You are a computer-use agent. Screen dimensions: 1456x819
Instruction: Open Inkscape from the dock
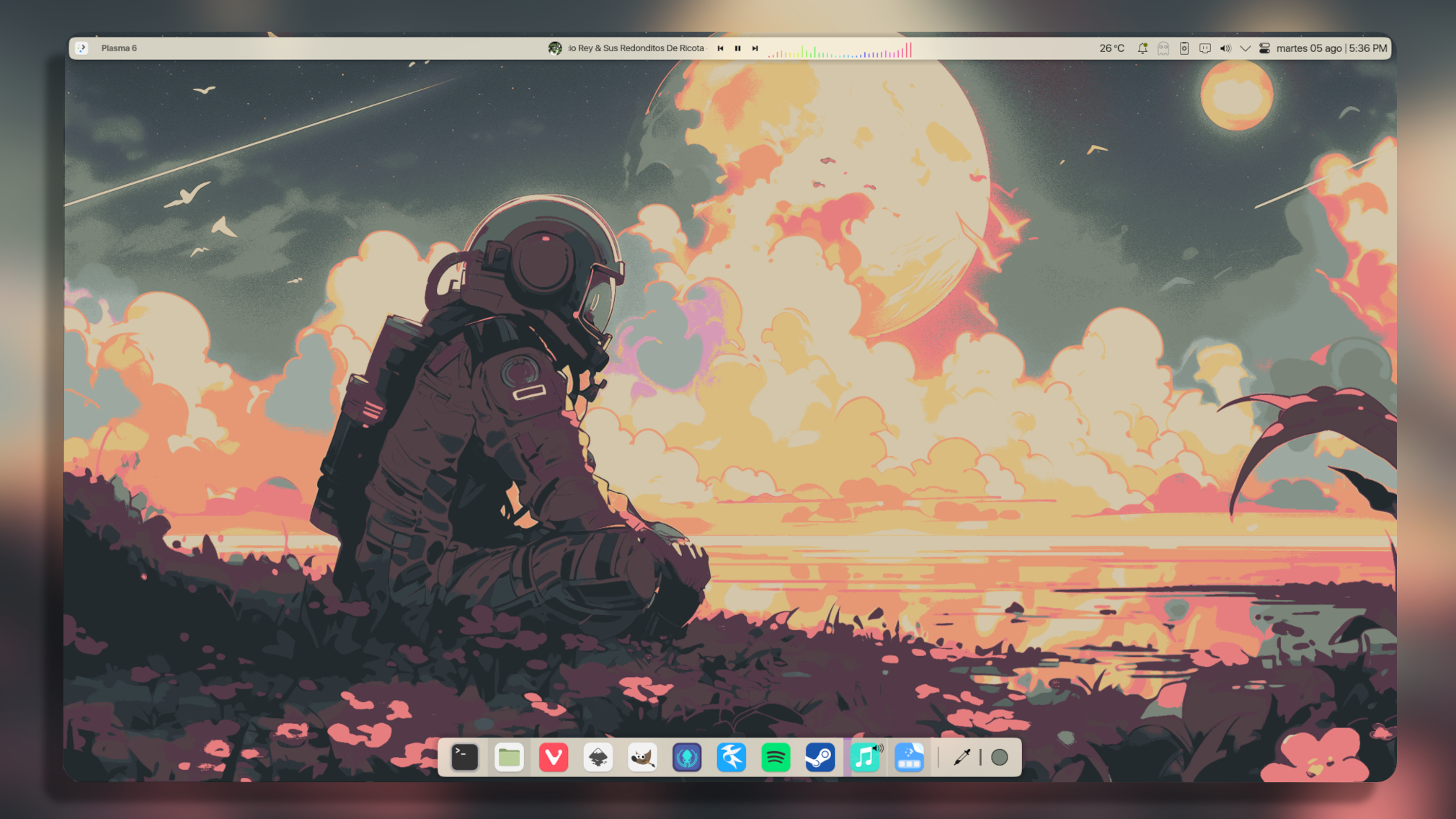pos(598,757)
